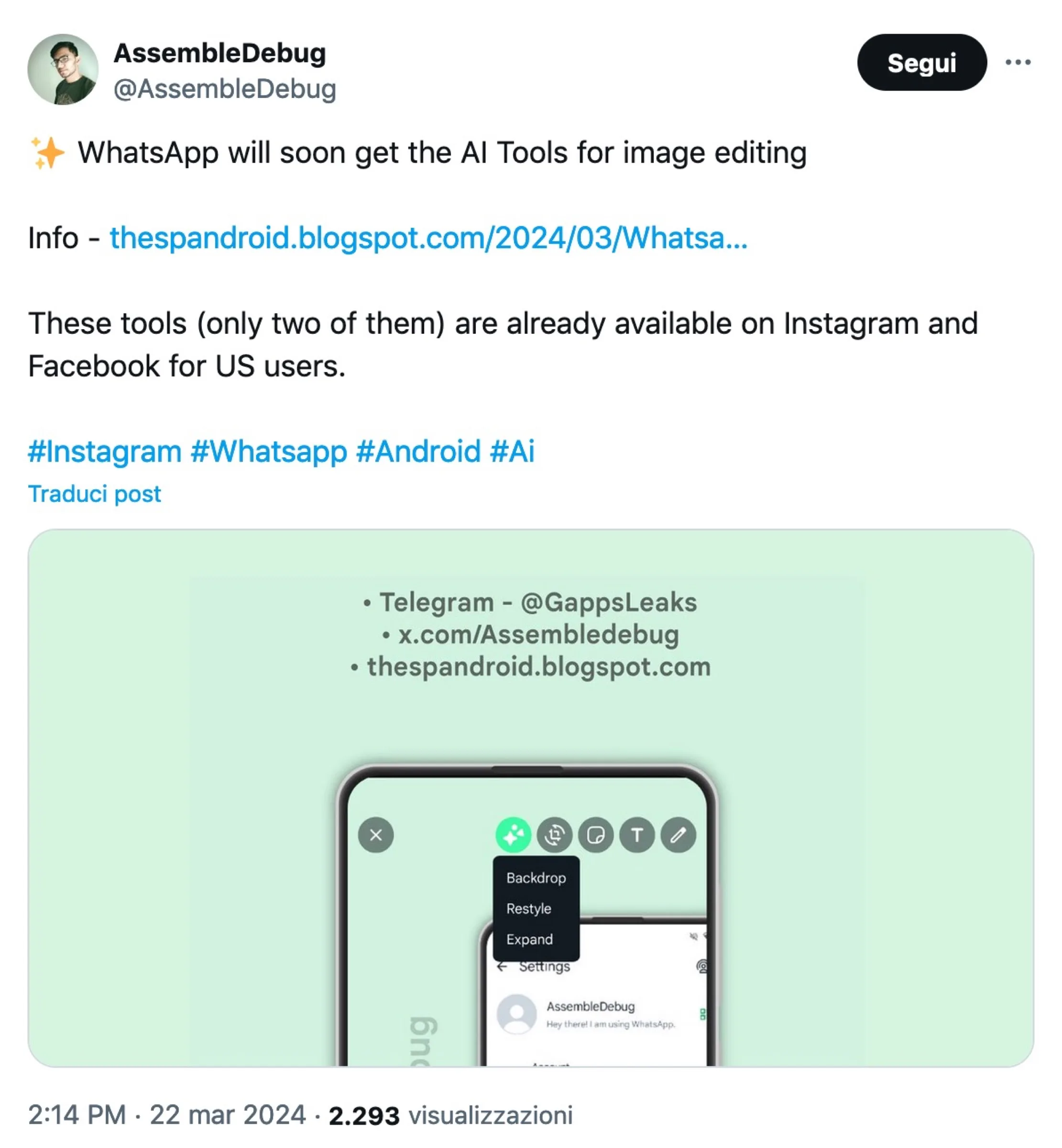1062x1148 pixels.
Task: Click the #Instagram hashtag
Action: coord(105,451)
